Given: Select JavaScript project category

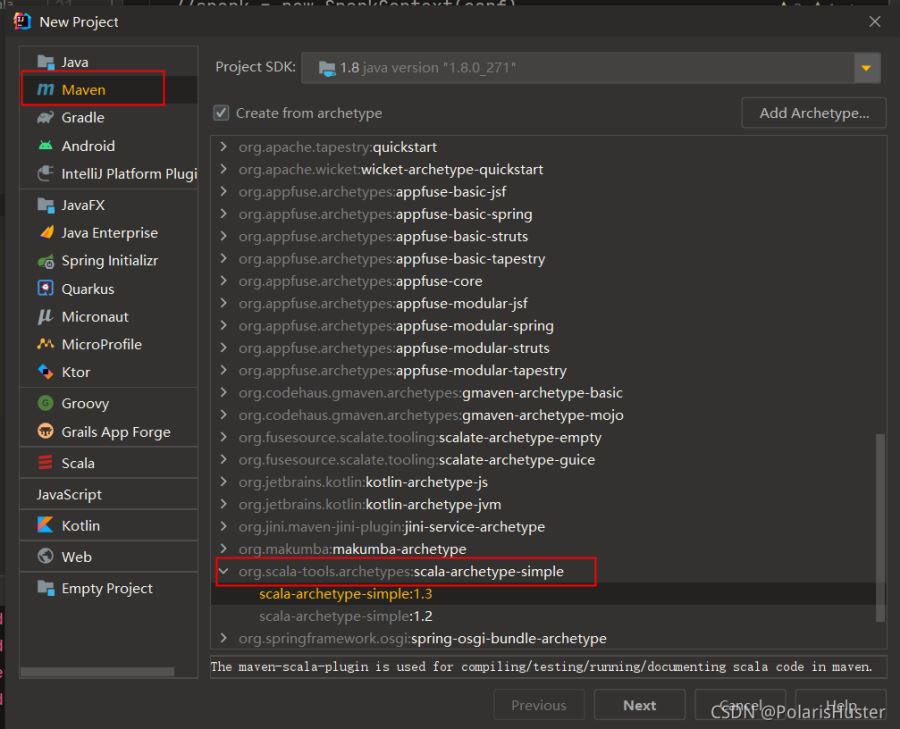Looking at the screenshot, I should [108, 494].
